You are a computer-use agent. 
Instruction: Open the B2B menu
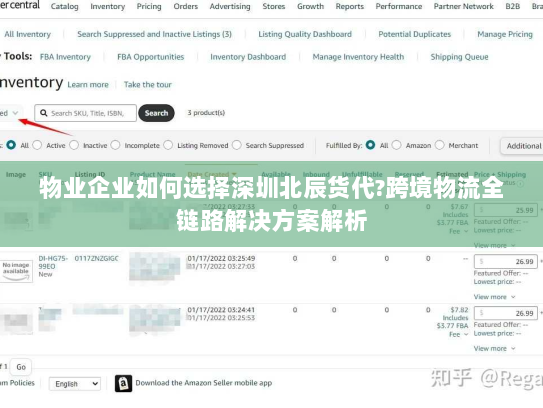coord(513,6)
